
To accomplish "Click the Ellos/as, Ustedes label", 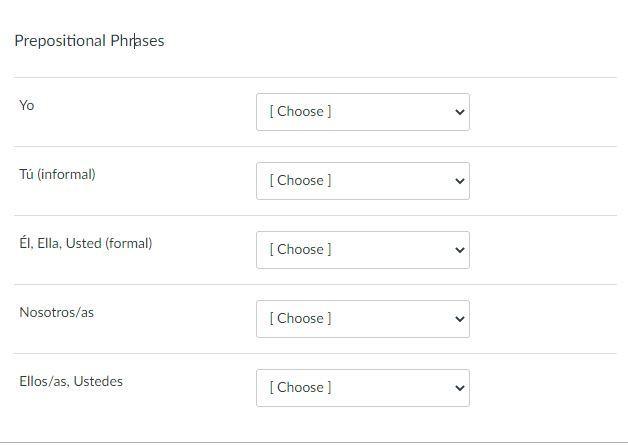I will [71, 381].
